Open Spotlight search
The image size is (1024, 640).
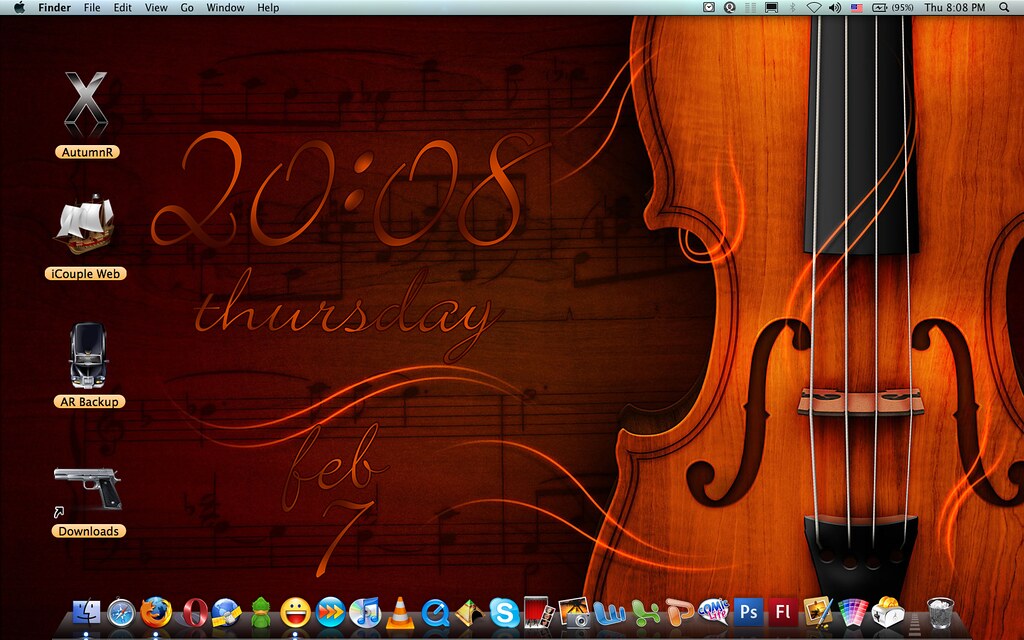[x=1005, y=8]
